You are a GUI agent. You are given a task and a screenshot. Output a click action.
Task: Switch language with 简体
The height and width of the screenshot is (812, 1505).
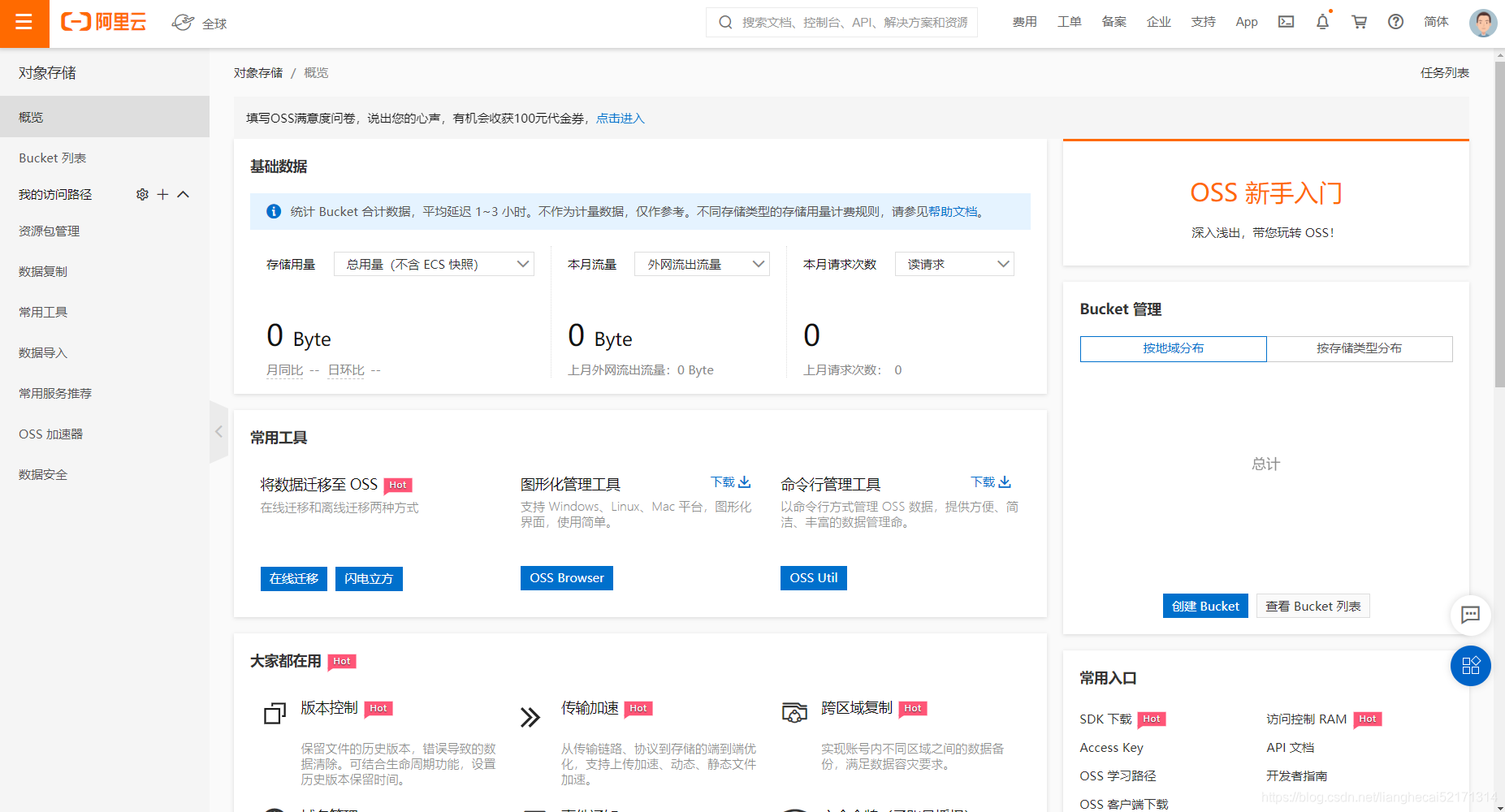[x=1436, y=22]
